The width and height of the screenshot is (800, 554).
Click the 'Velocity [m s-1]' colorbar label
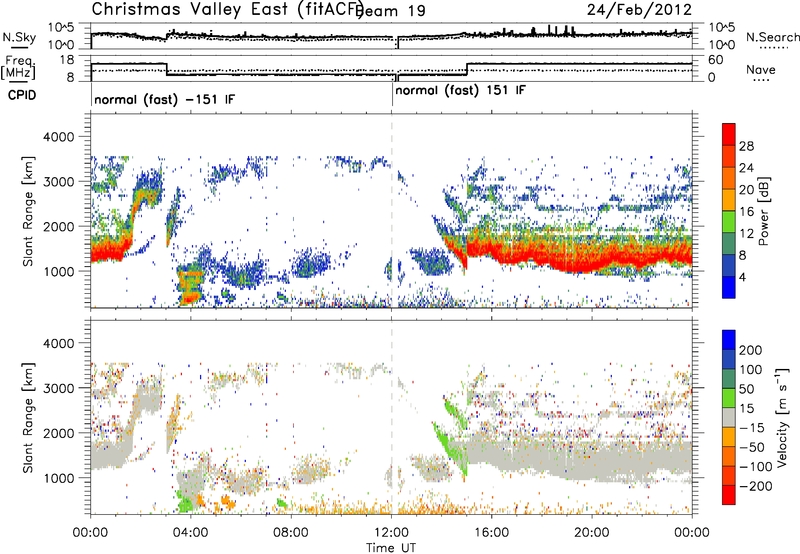pyautogui.click(x=782, y=417)
